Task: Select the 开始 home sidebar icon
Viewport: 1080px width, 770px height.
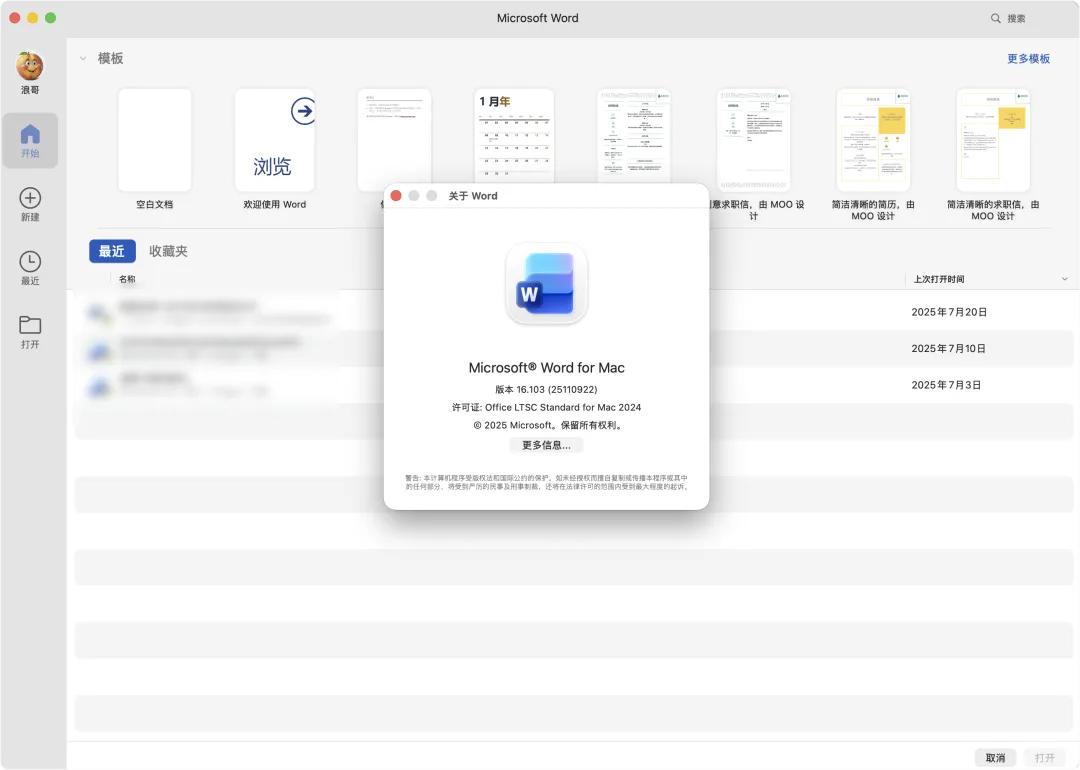Action: click(30, 140)
